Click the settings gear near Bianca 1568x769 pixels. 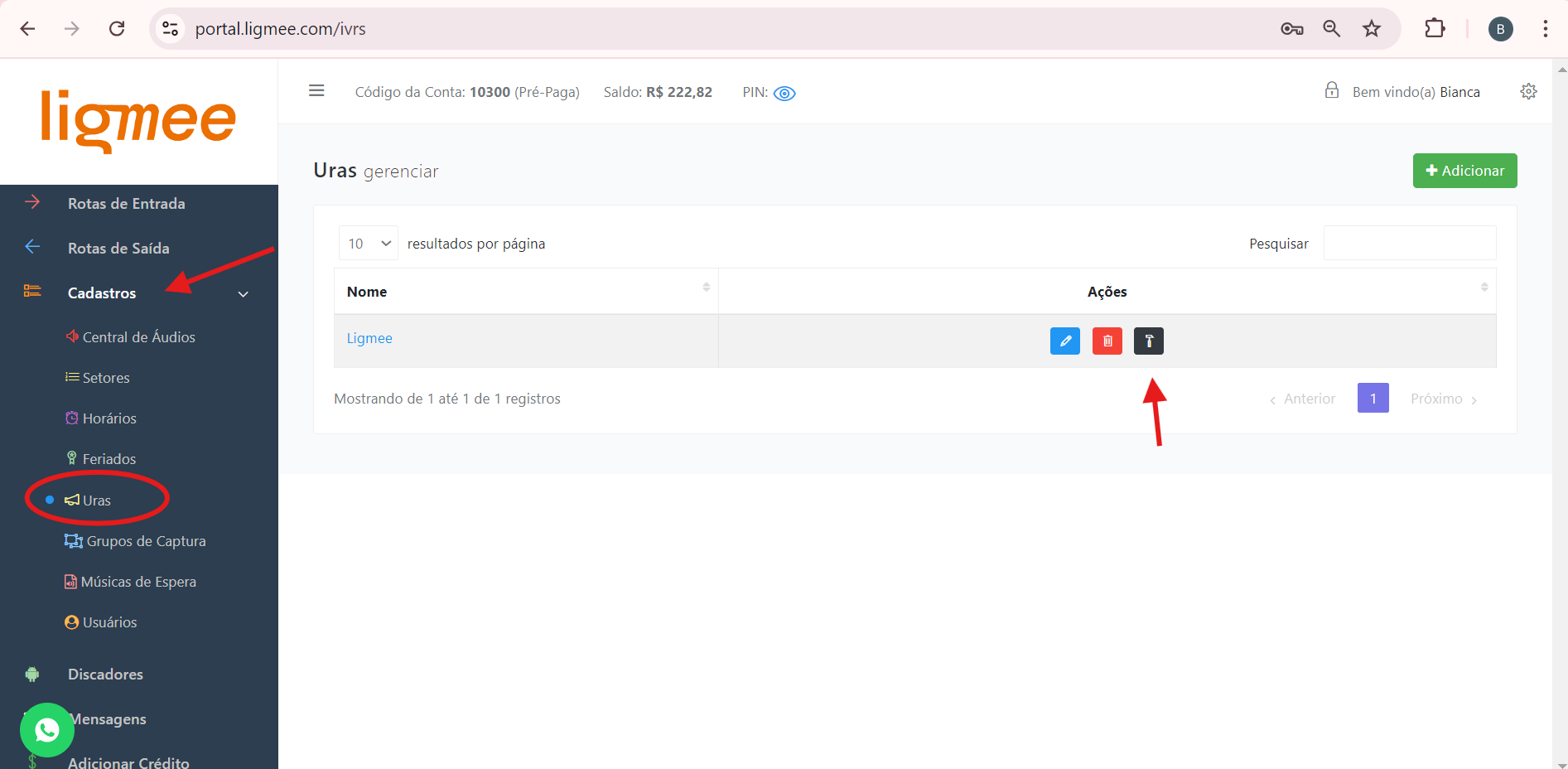[x=1528, y=91]
